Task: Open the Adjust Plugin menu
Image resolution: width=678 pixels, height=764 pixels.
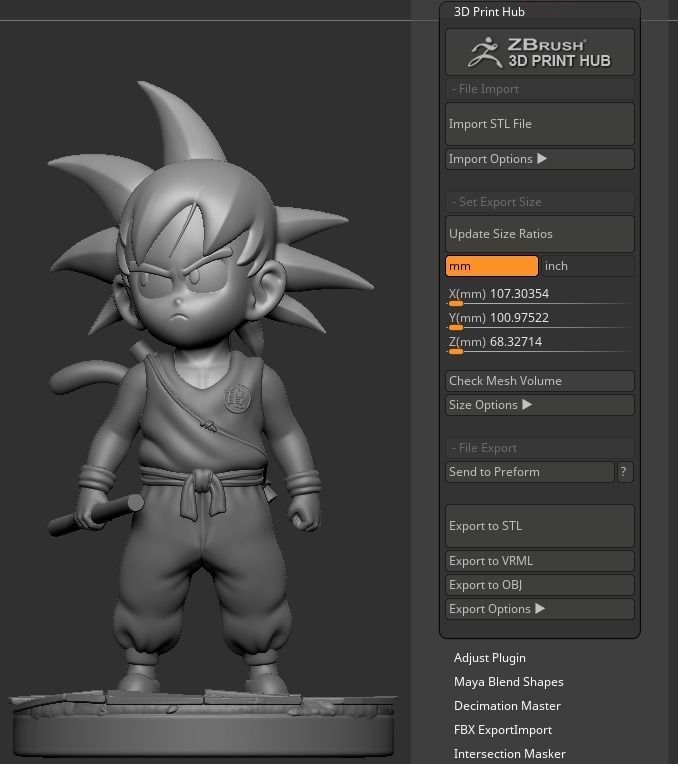Action: (489, 658)
